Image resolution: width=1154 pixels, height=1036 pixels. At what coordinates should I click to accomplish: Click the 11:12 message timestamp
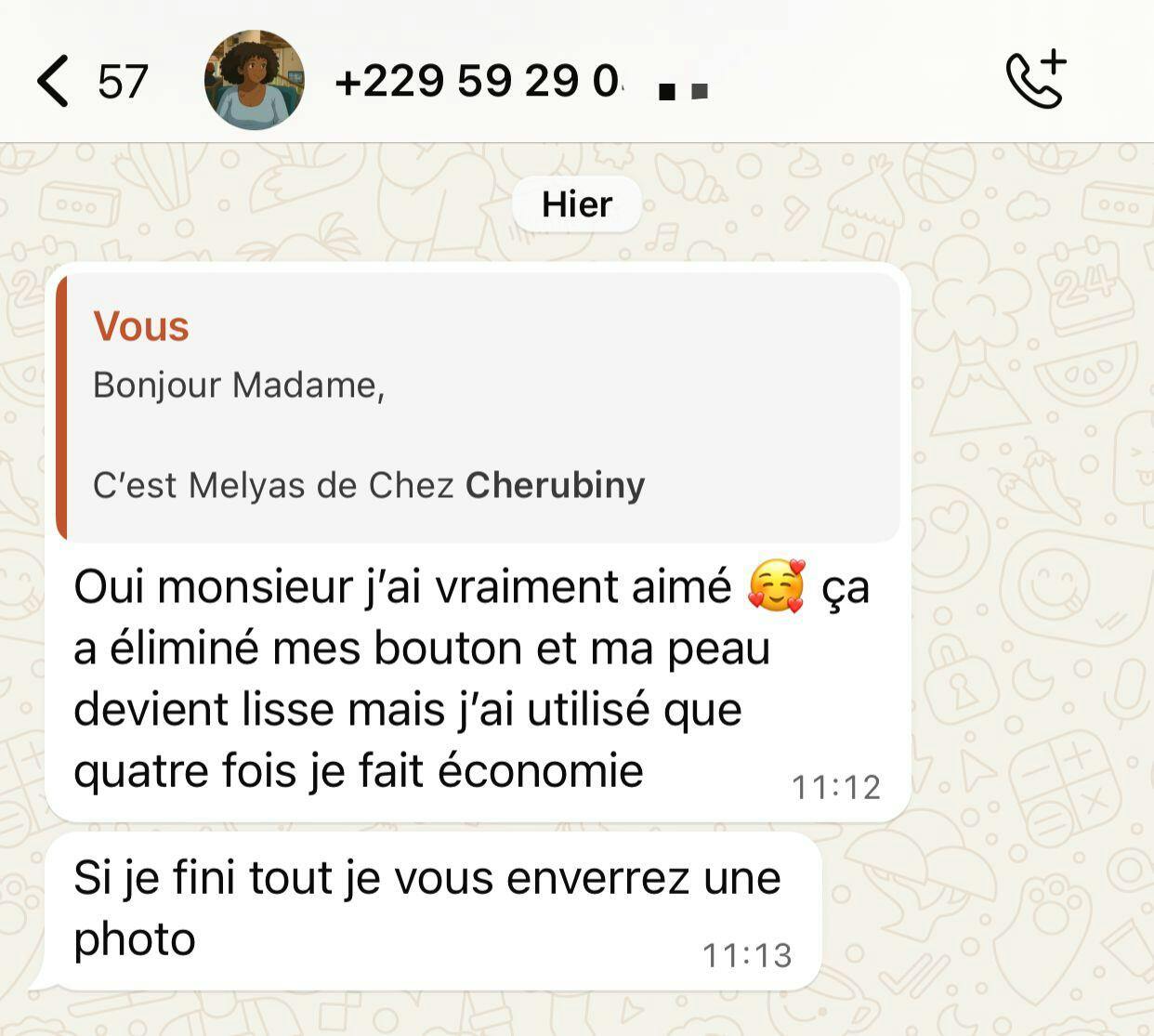pyautogui.click(x=836, y=787)
